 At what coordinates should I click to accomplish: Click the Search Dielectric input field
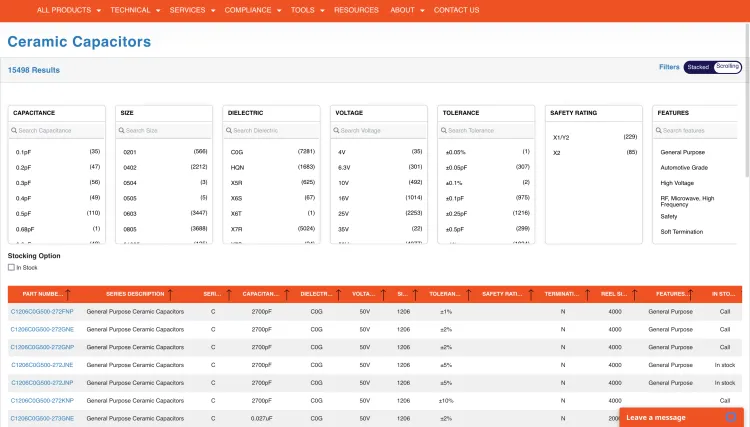[271, 131]
